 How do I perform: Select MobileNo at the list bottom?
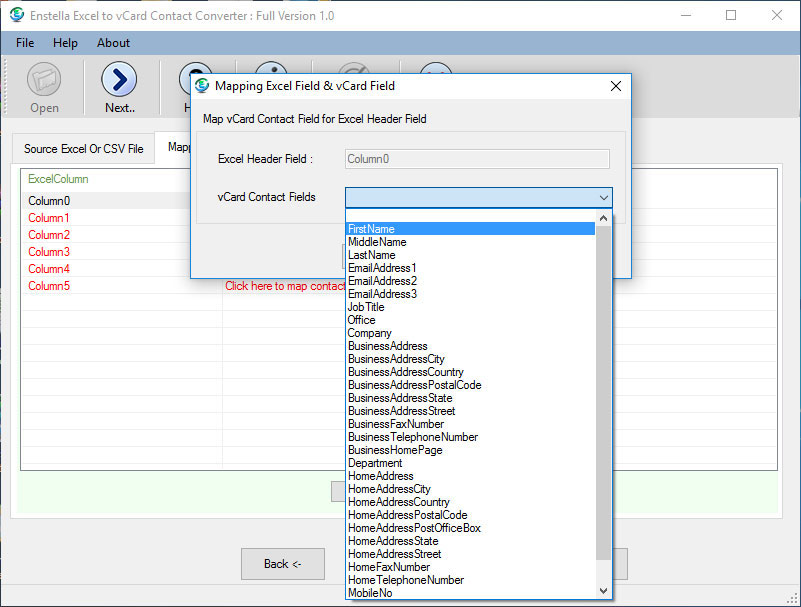[x=369, y=593]
